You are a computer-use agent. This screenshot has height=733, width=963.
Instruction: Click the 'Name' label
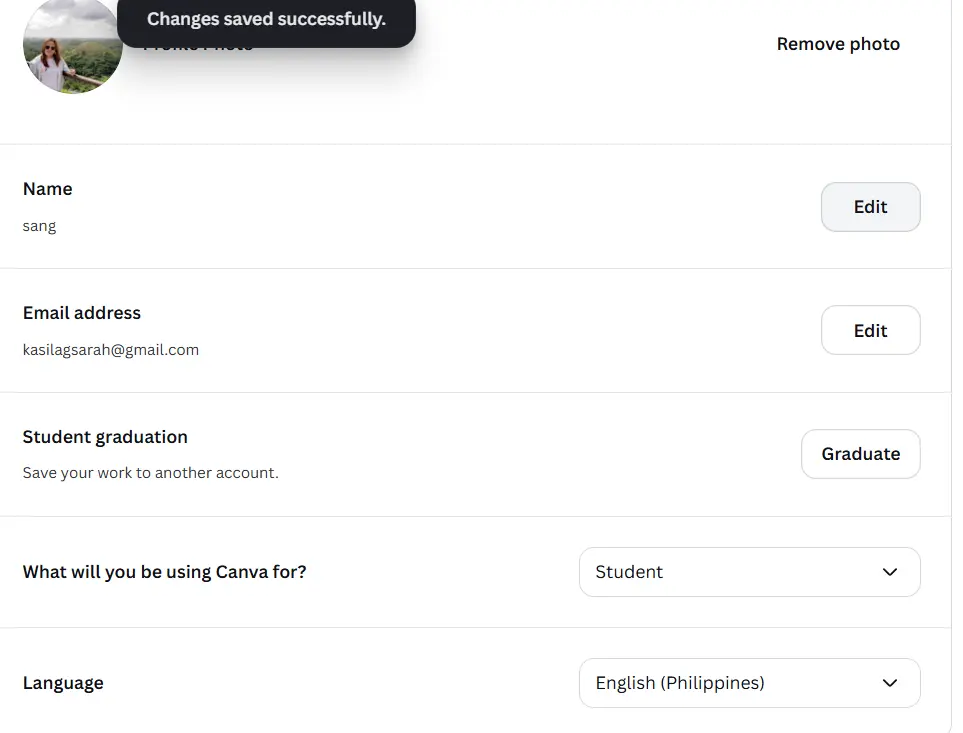(47, 188)
